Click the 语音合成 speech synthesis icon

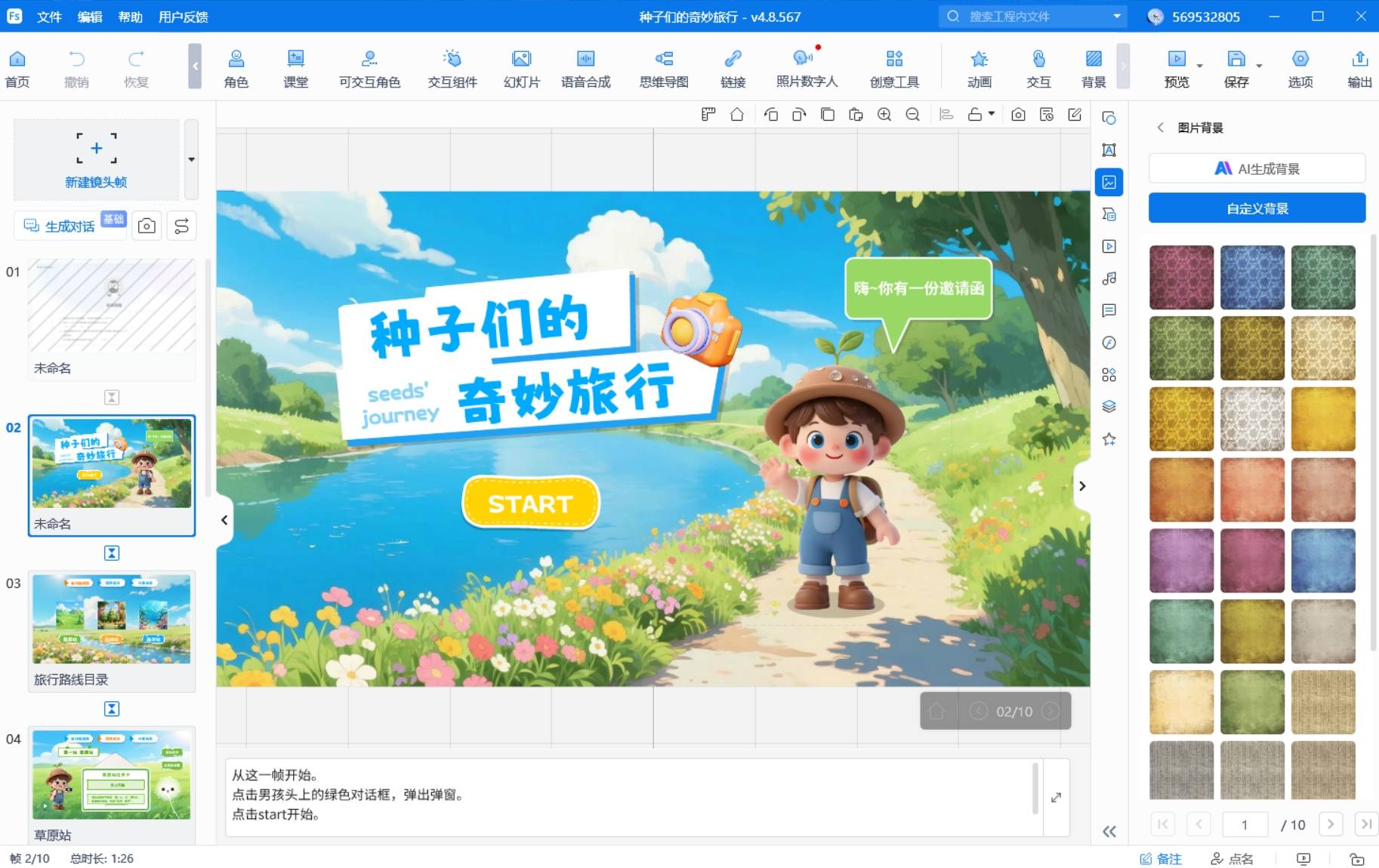click(x=585, y=68)
